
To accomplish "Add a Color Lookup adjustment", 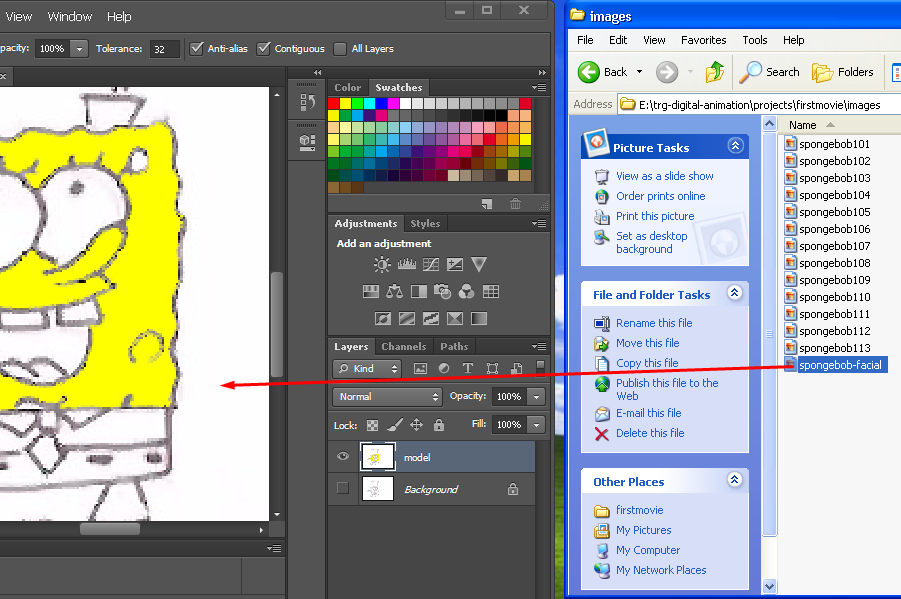I will 491,291.
